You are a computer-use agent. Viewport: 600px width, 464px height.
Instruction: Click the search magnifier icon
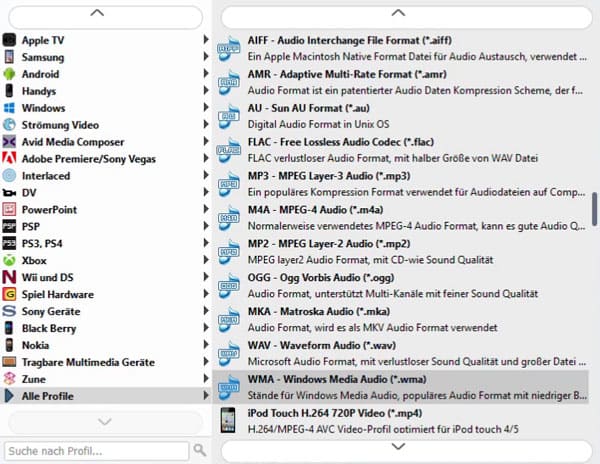point(200,450)
